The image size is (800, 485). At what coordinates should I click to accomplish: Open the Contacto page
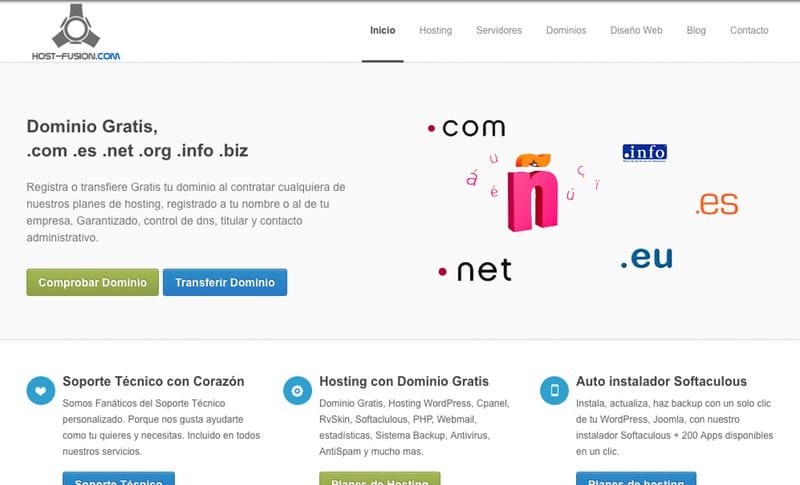749,31
